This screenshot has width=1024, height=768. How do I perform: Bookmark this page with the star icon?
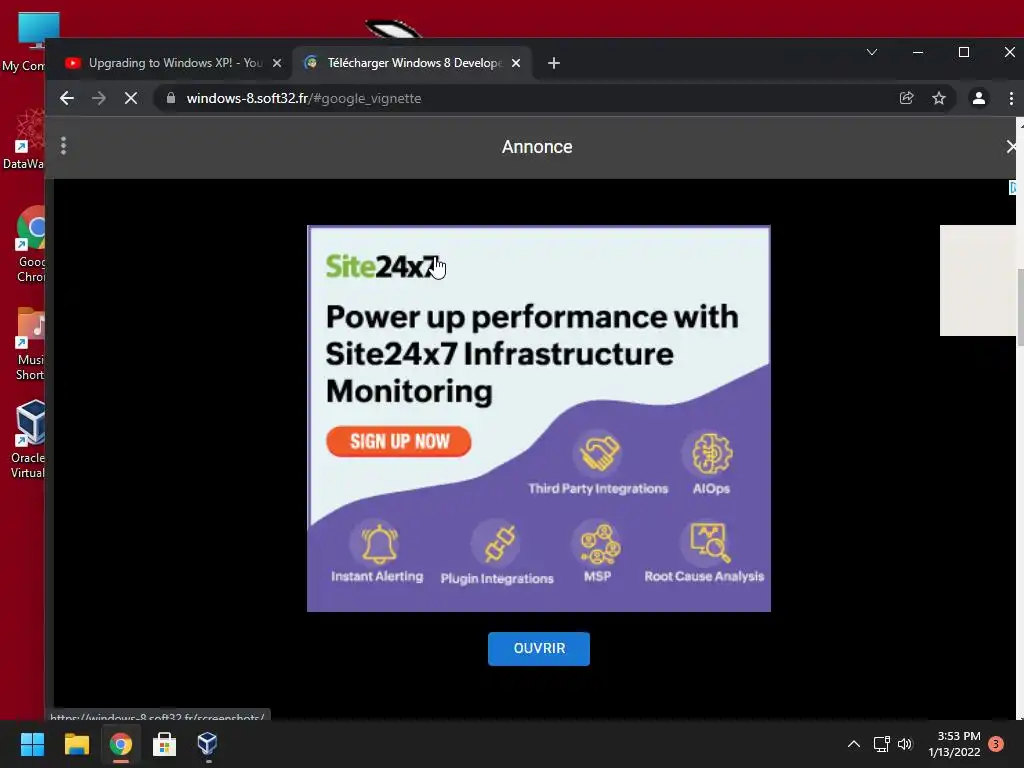(938, 98)
